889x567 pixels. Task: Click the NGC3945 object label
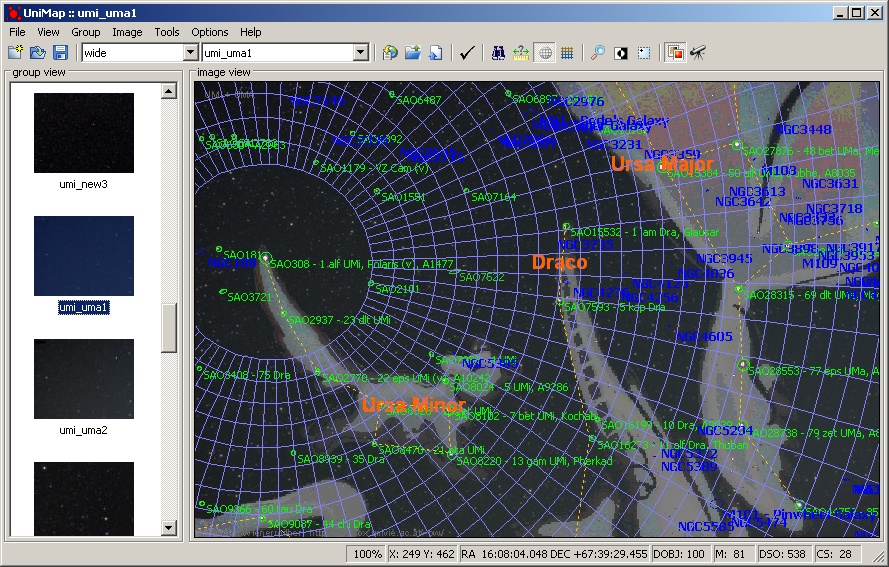point(724,259)
